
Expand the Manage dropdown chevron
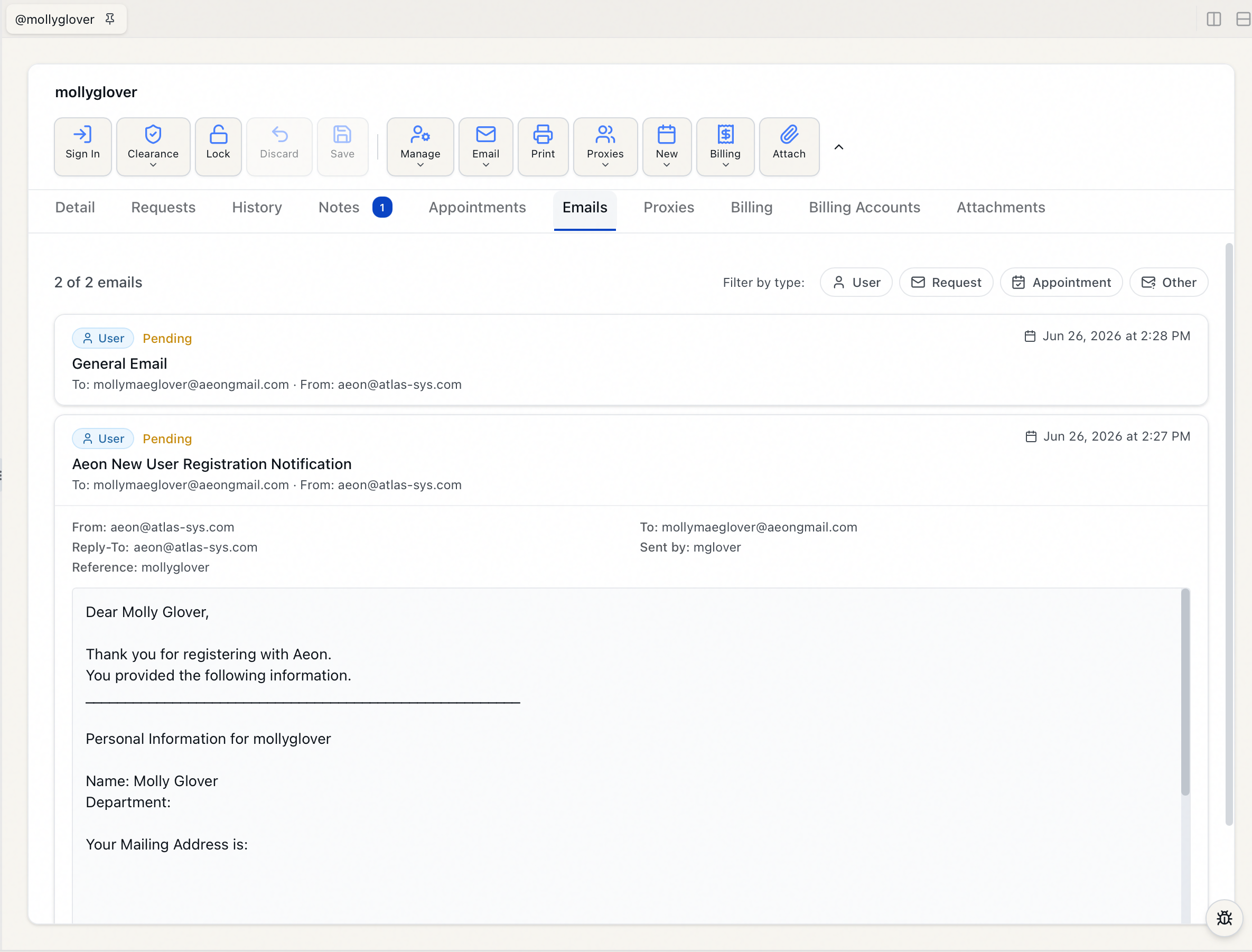pos(421,165)
